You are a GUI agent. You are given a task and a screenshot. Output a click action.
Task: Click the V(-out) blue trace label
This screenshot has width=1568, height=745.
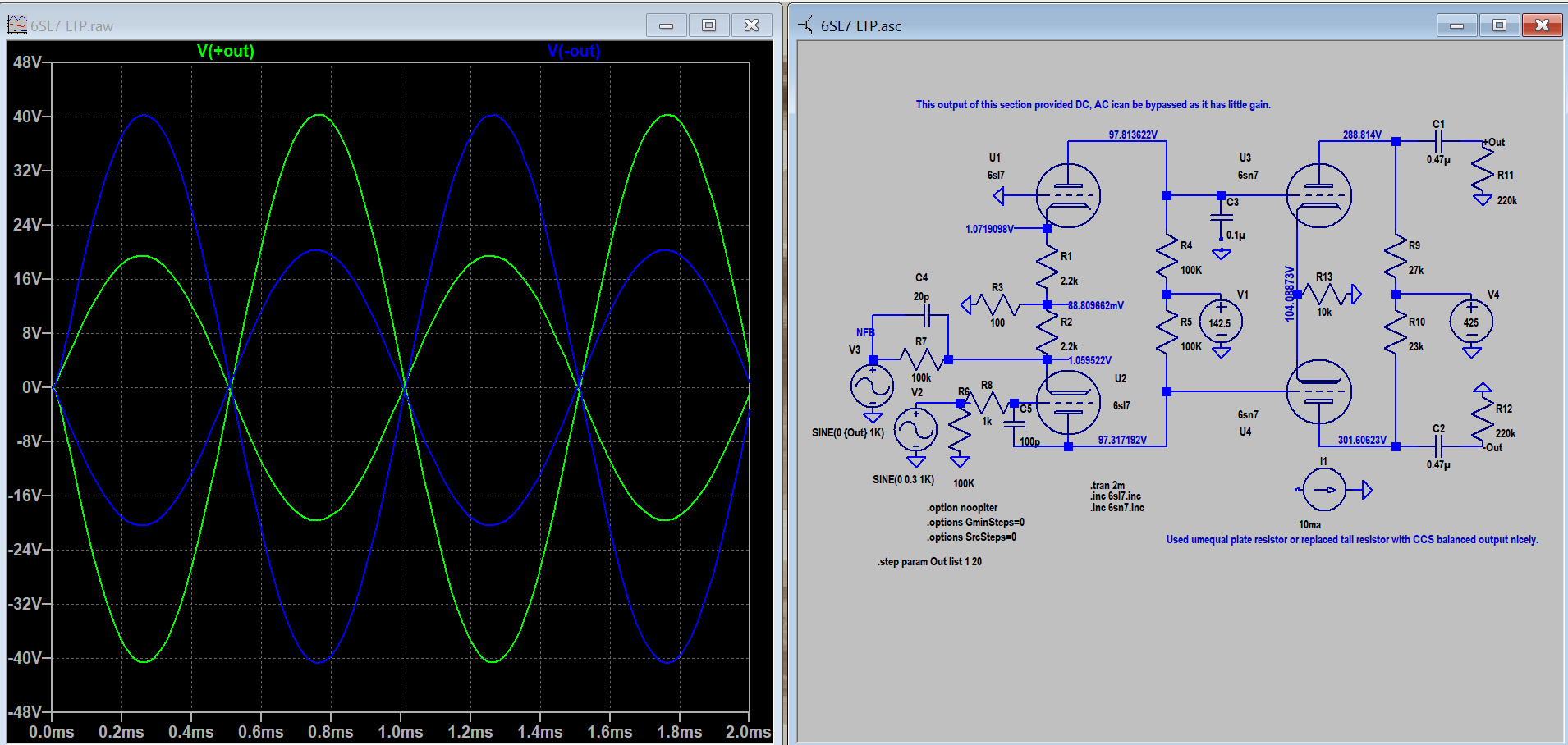coord(574,51)
